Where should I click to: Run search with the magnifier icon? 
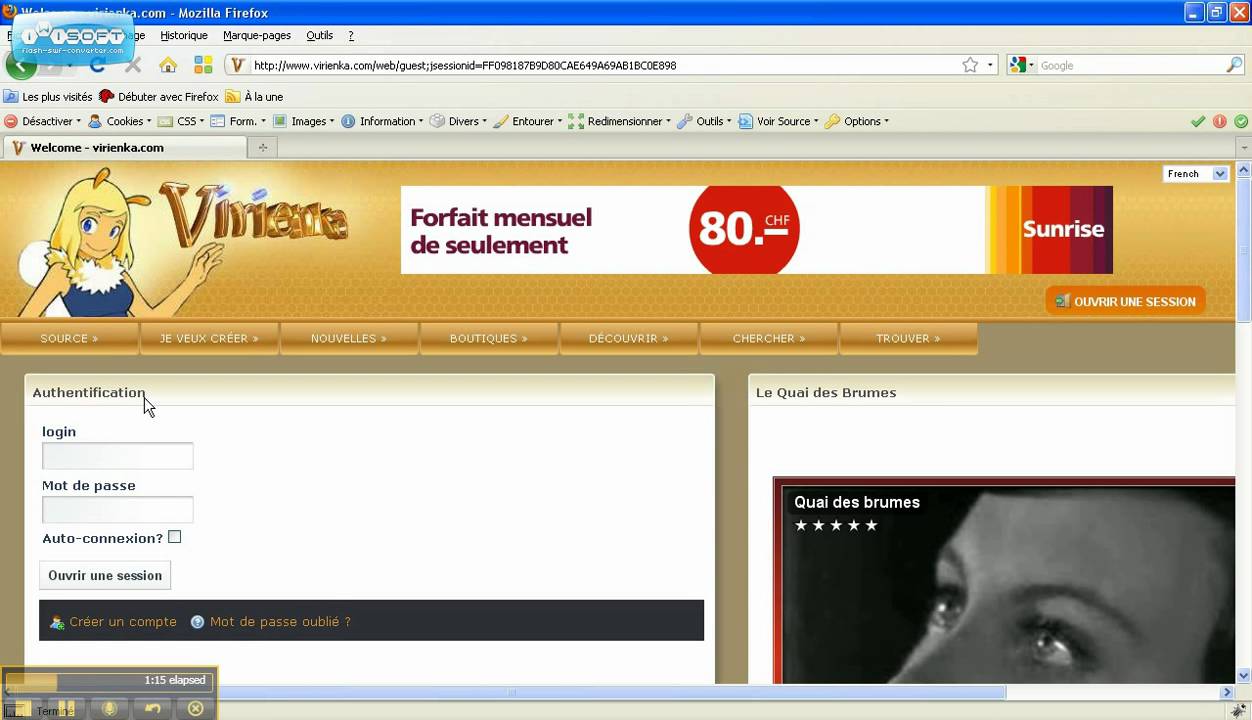click(x=1234, y=65)
